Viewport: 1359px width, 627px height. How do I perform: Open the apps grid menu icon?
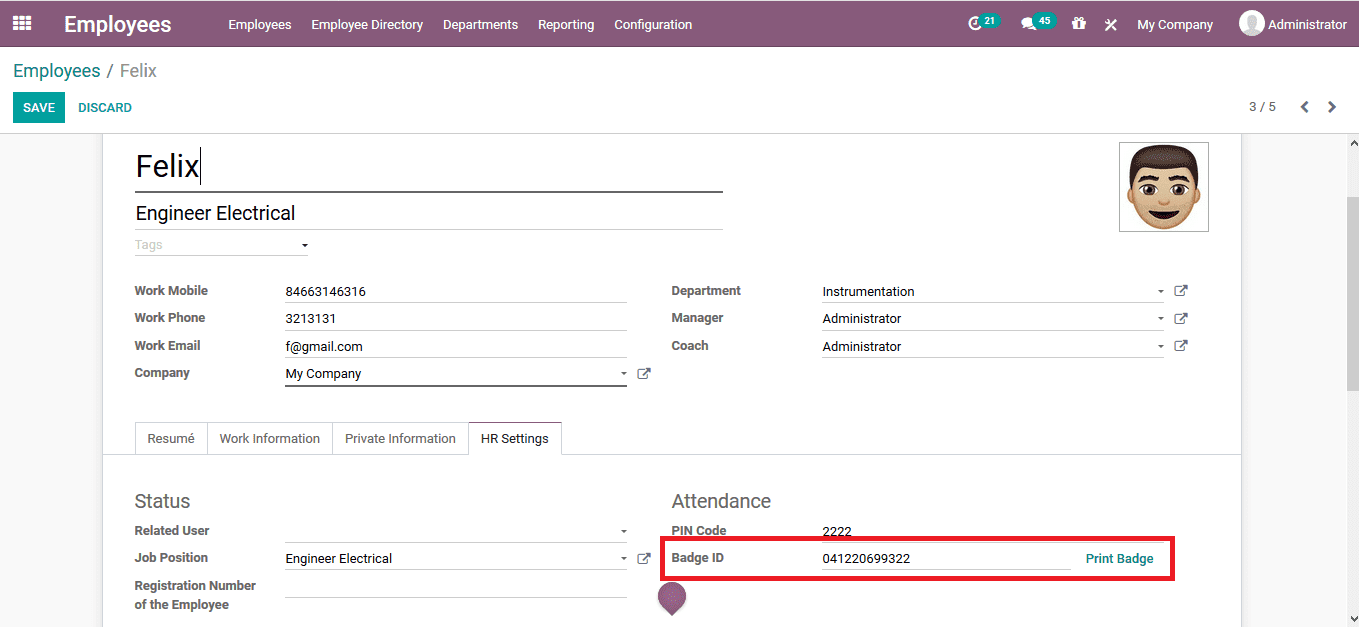[22, 23]
